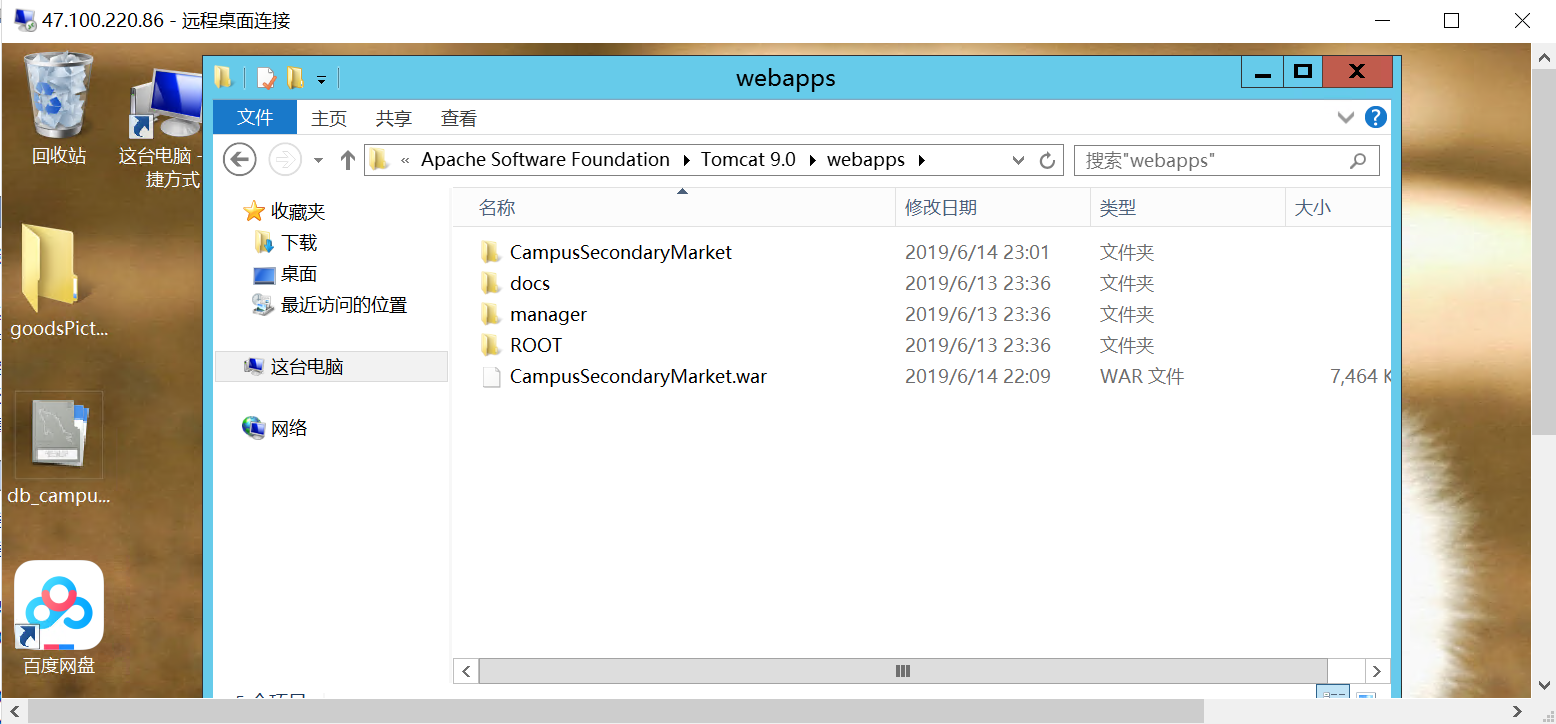This screenshot has width=1556, height=724.
Task: Click the Forward navigation arrow
Action: (285, 159)
